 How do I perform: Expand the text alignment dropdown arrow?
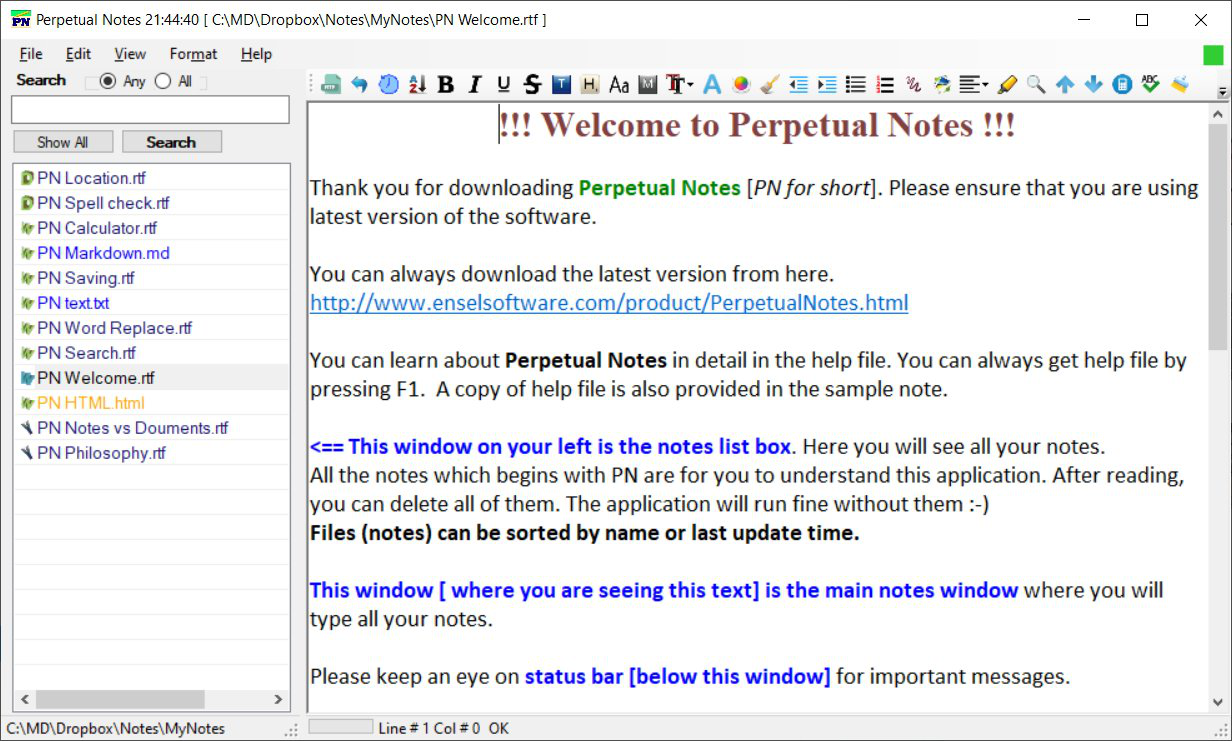(x=986, y=86)
